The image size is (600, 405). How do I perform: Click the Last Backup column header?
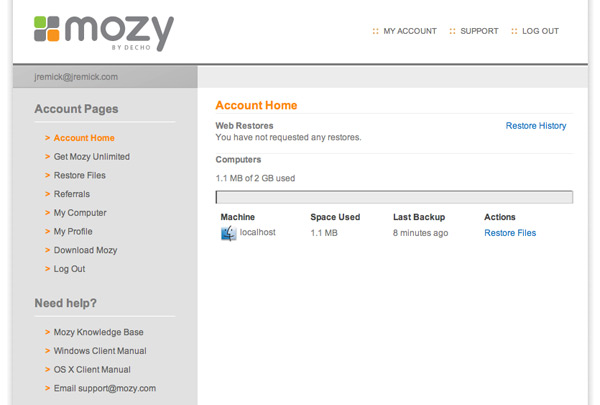(x=419, y=217)
